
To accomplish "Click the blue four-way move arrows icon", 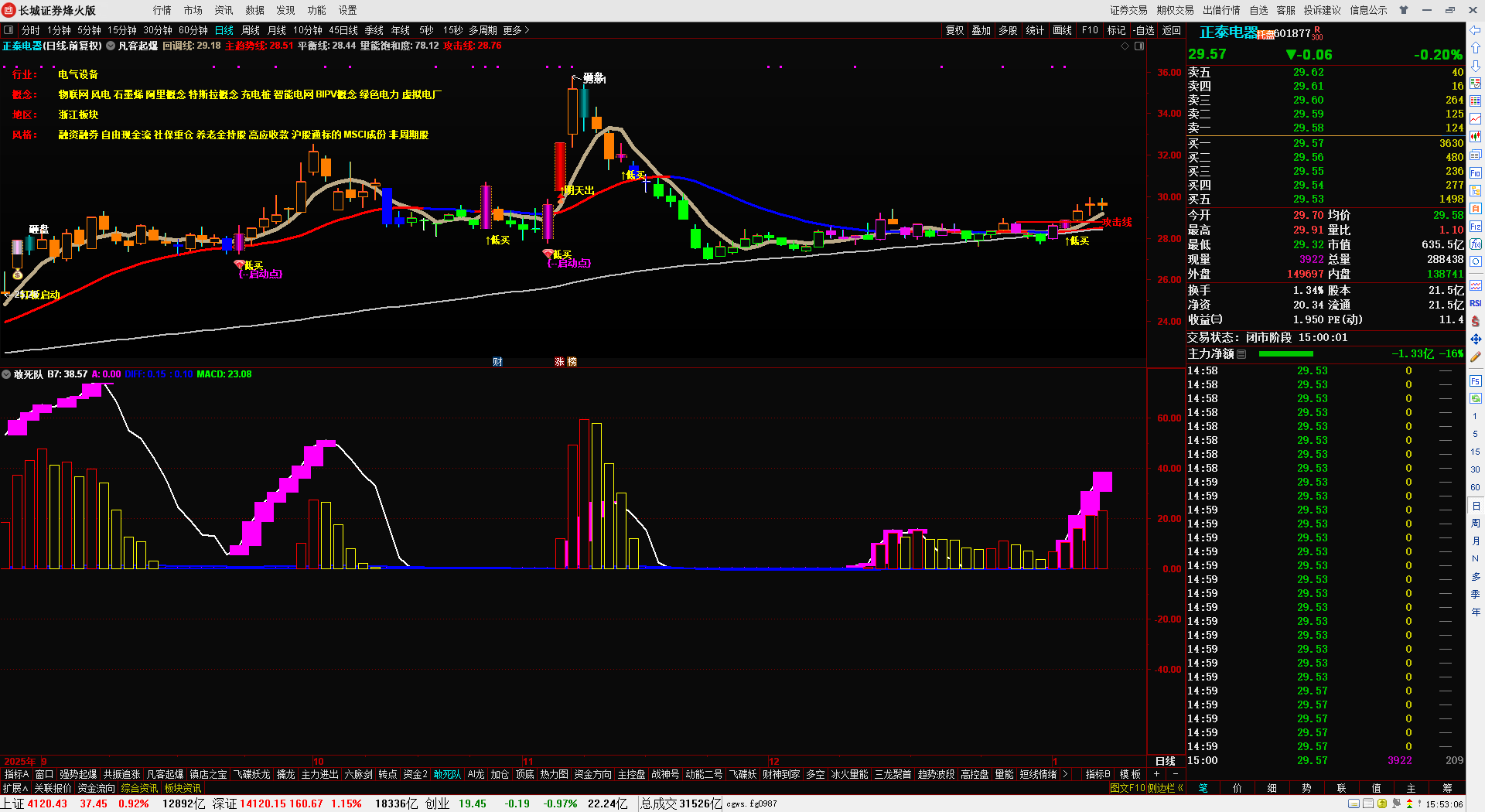I will pos(1475,339).
